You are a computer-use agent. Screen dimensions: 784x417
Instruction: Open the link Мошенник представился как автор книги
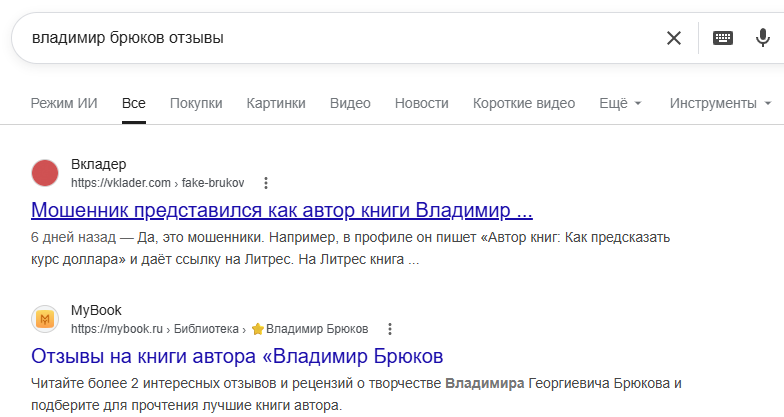pos(282,210)
